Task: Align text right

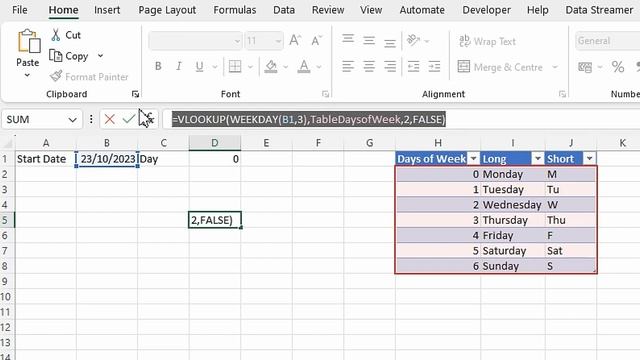Action: click(x=390, y=66)
